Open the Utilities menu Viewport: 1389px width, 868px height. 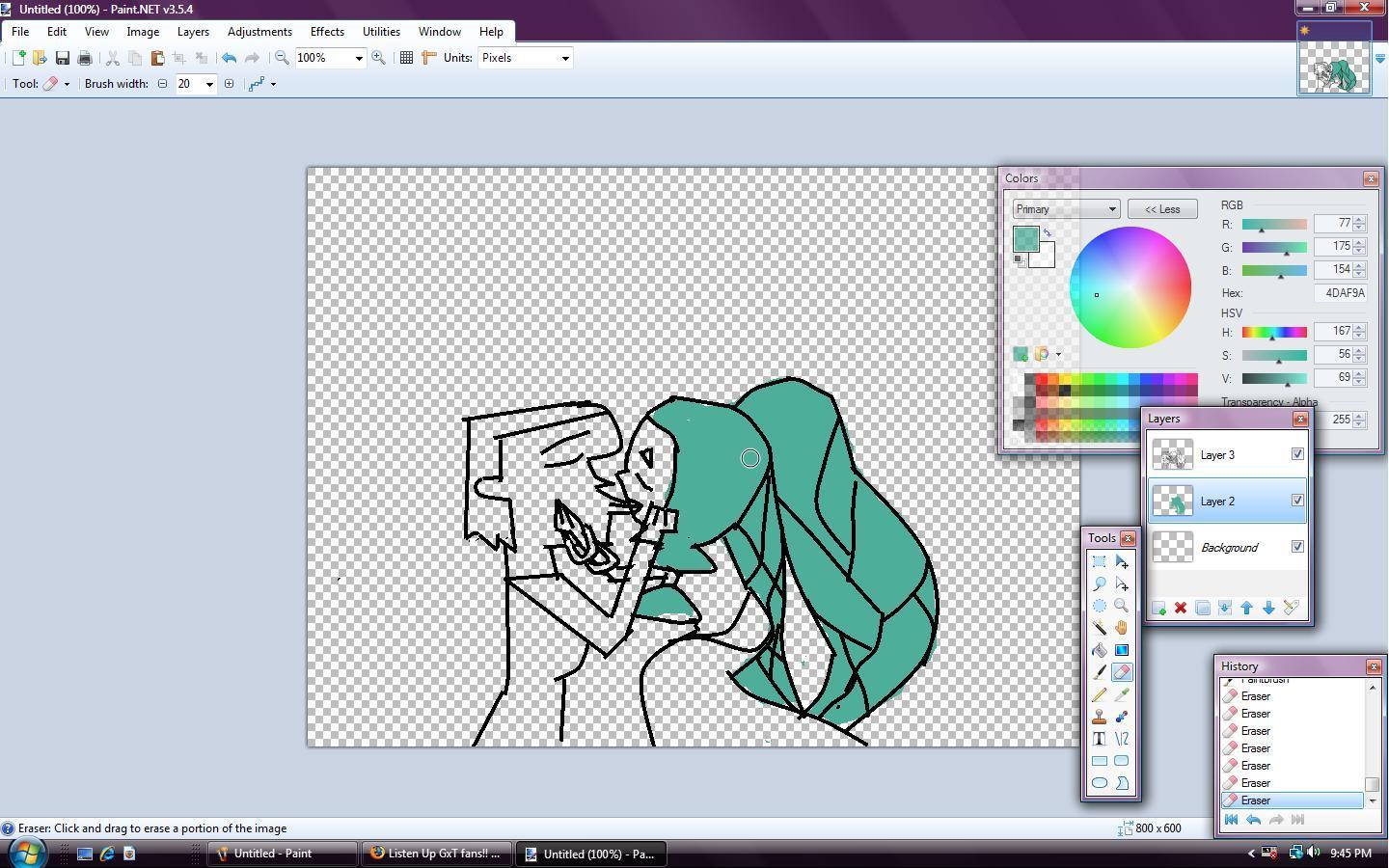click(x=381, y=31)
